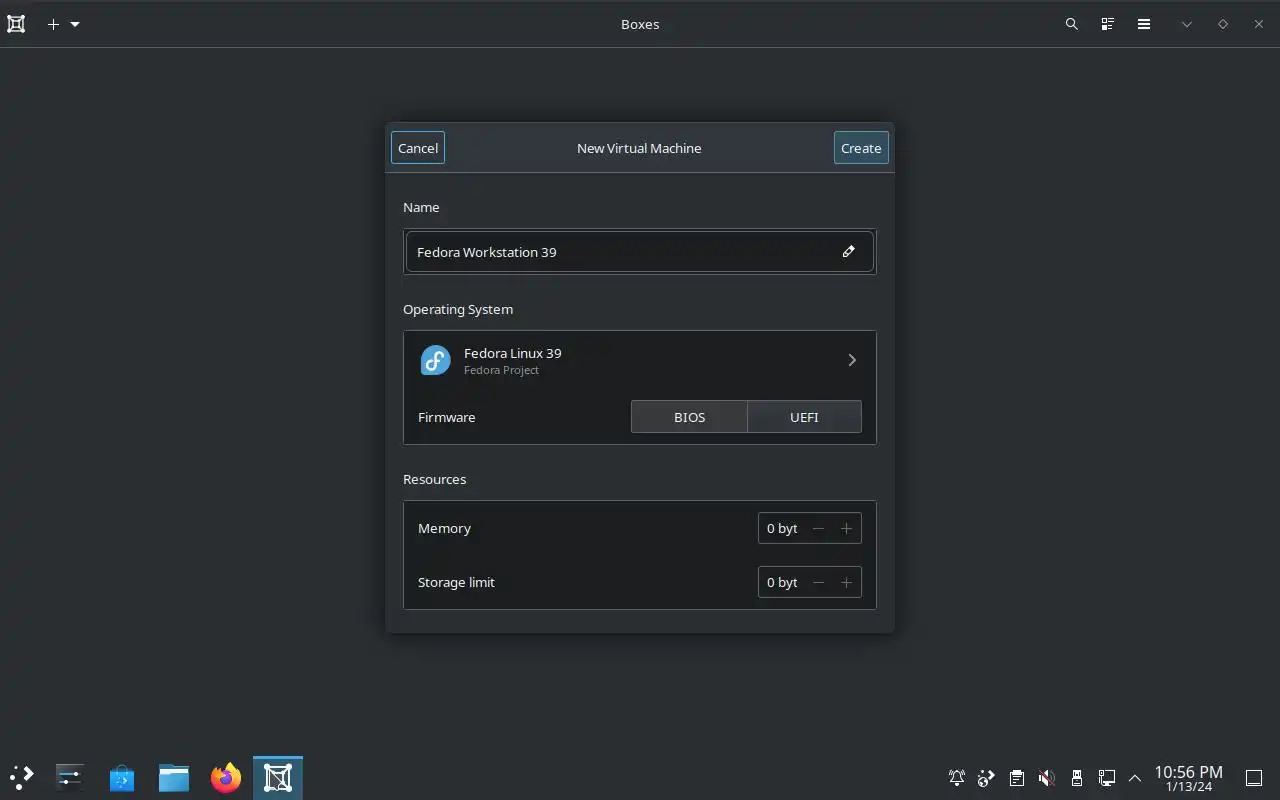
Task: Launch Firefox from taskbar
Action: (x=226, y=777)
